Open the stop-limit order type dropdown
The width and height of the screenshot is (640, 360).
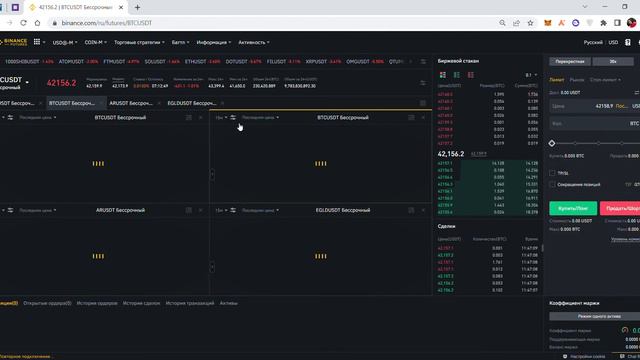click(605, 80)
